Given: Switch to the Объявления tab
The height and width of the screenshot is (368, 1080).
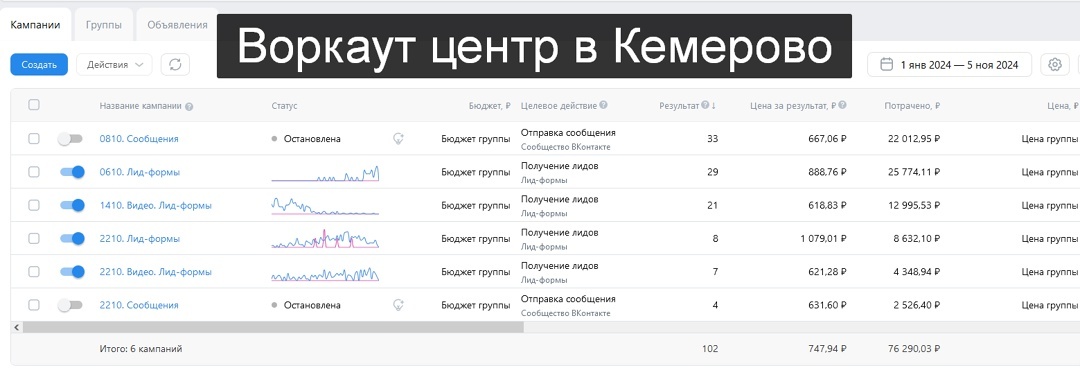Looking at the screenshot, I should (177, 25).
